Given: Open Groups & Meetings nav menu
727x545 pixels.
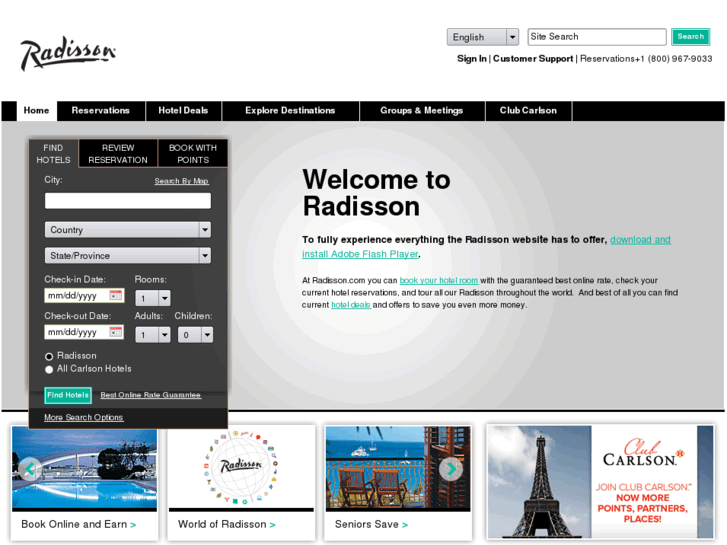Looking at the screenshot, I should [x=421, y=111].
